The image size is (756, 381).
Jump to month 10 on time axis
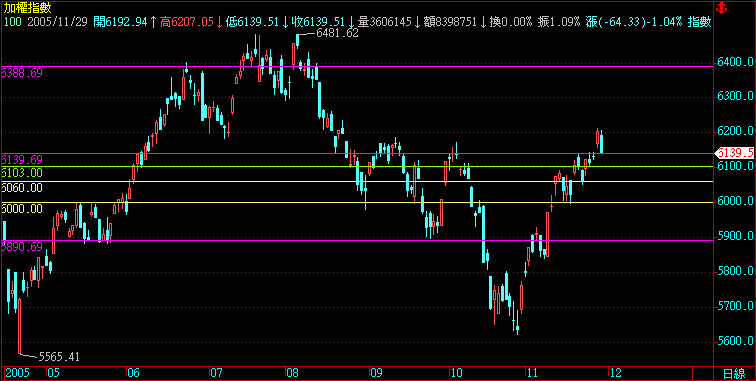[456, 373]
